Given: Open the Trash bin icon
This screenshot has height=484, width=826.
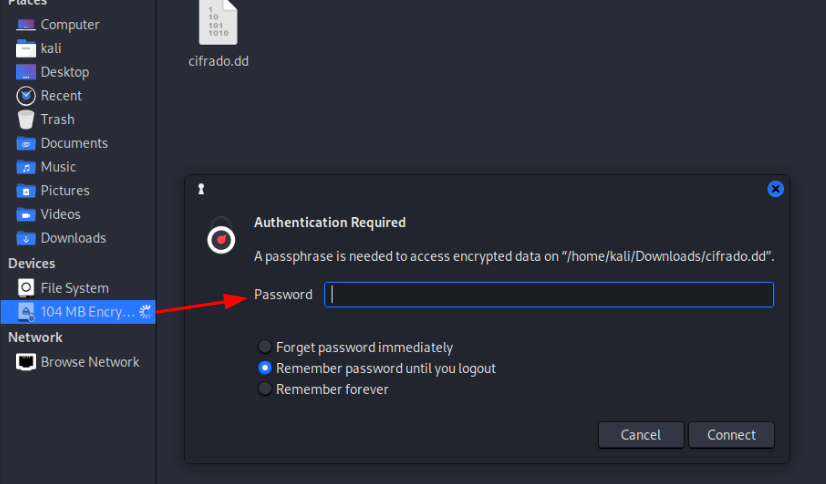Looking at the screenshot, I should coord(25,120).
